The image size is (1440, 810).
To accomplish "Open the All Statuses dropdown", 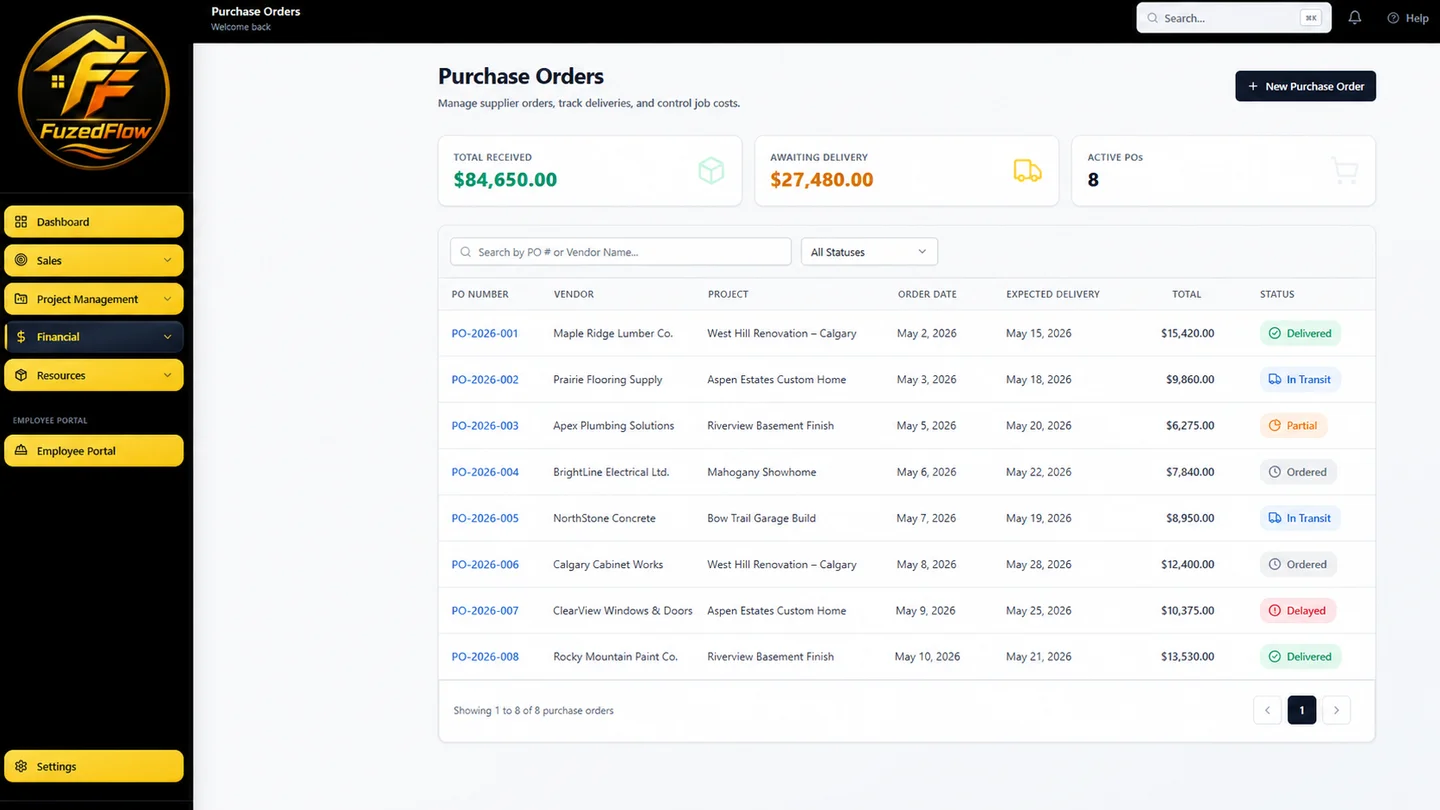I will click(x=869, y=252).
